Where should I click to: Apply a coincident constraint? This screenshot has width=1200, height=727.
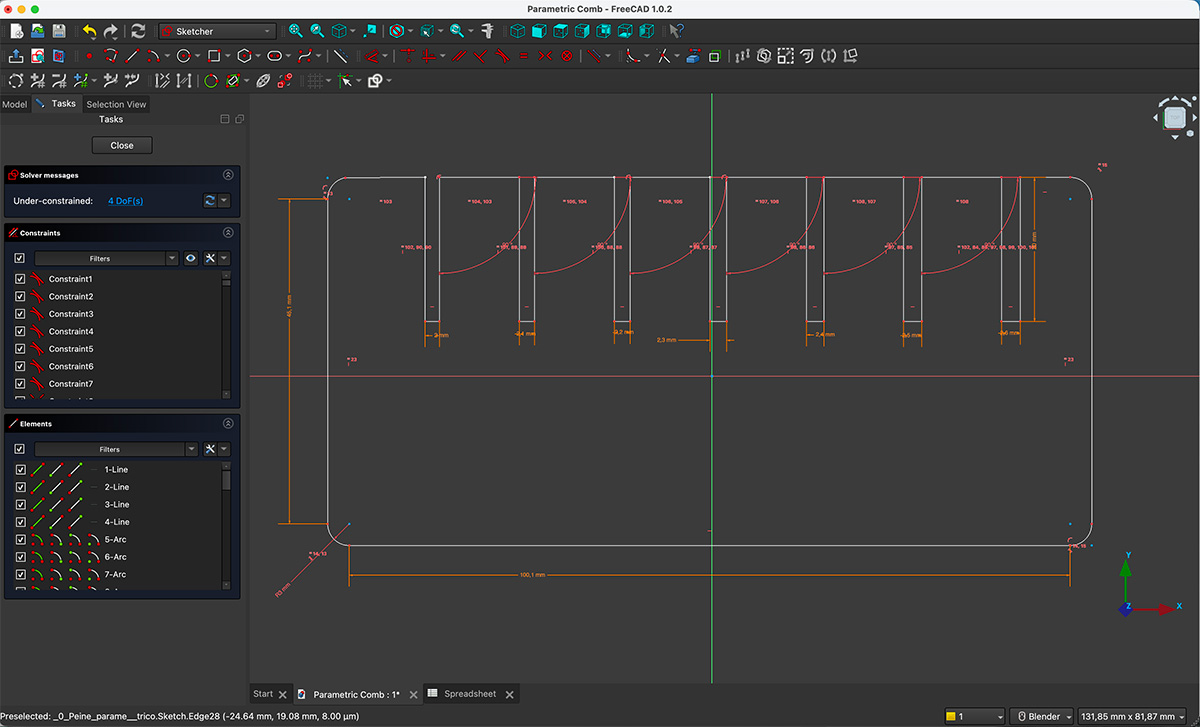click(410, 56)
